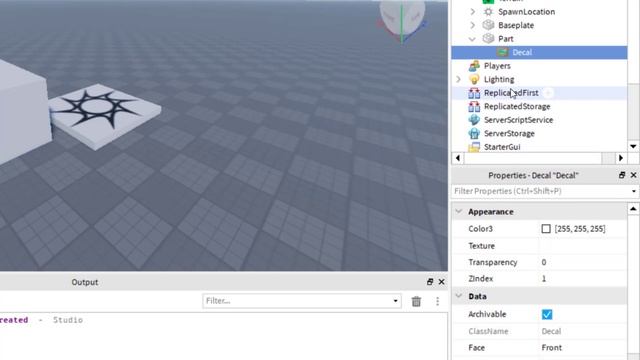This screenshot has width=640, height=360.
Task: Collapse the Part tree node
Action: coord(473,39)
